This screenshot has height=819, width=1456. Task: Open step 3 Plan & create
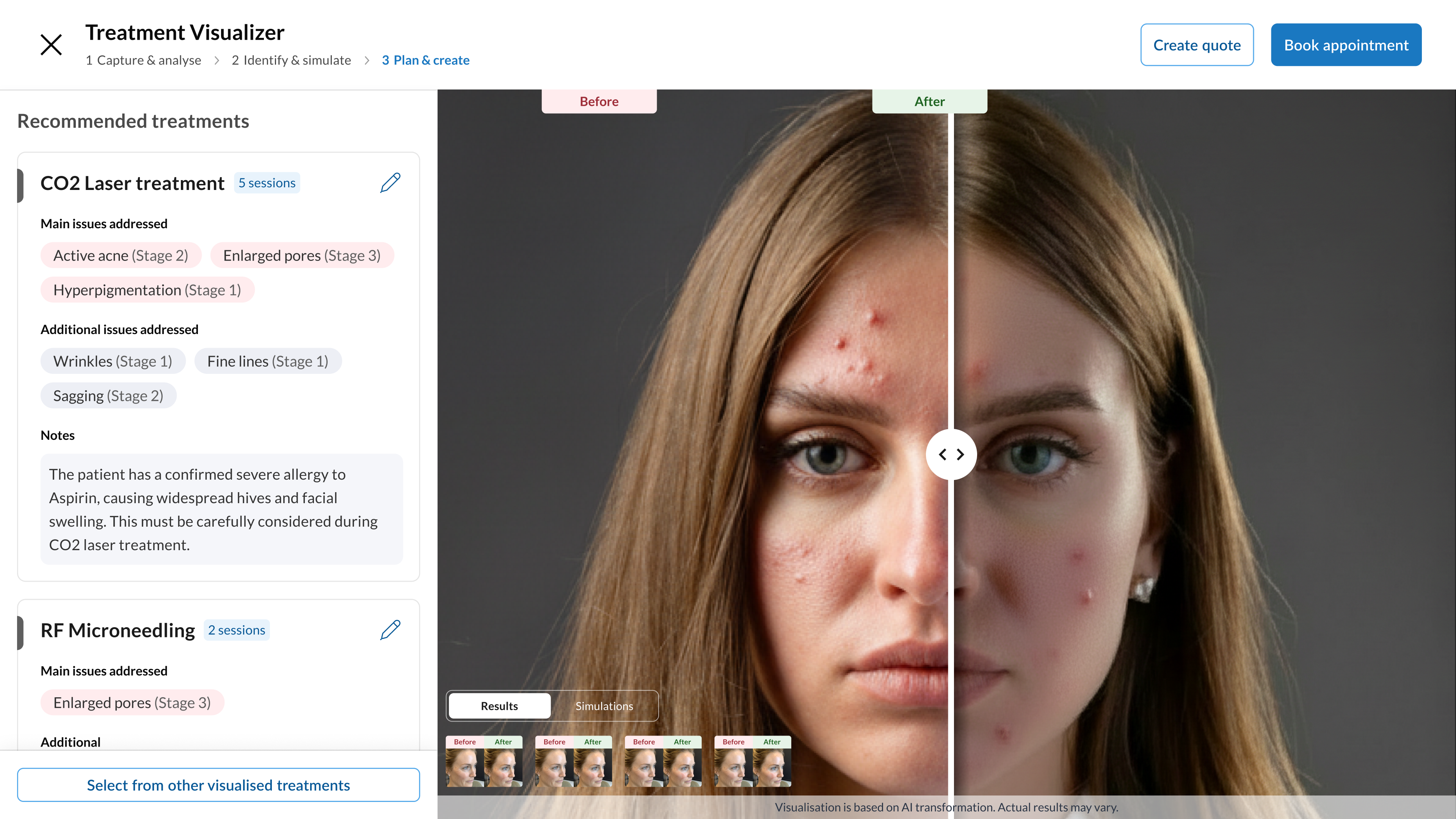tap(425, 60)
